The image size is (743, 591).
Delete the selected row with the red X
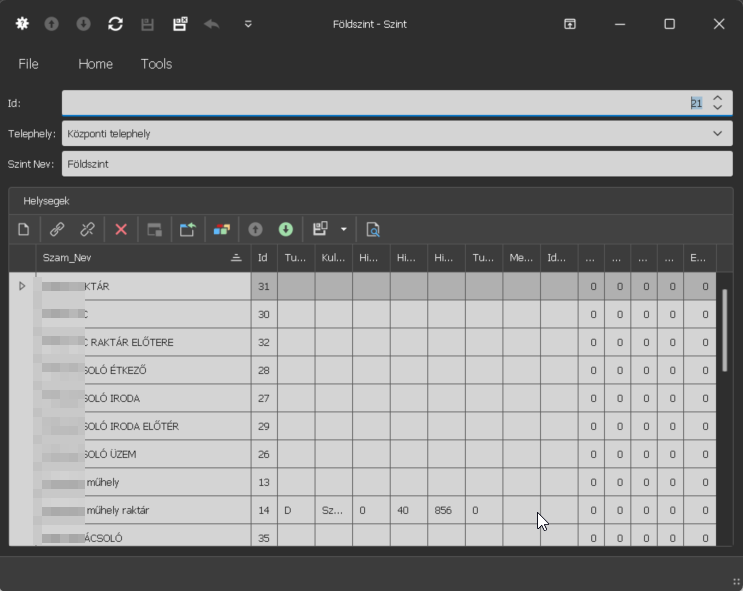pyautogui.click(x=121, y=229)
